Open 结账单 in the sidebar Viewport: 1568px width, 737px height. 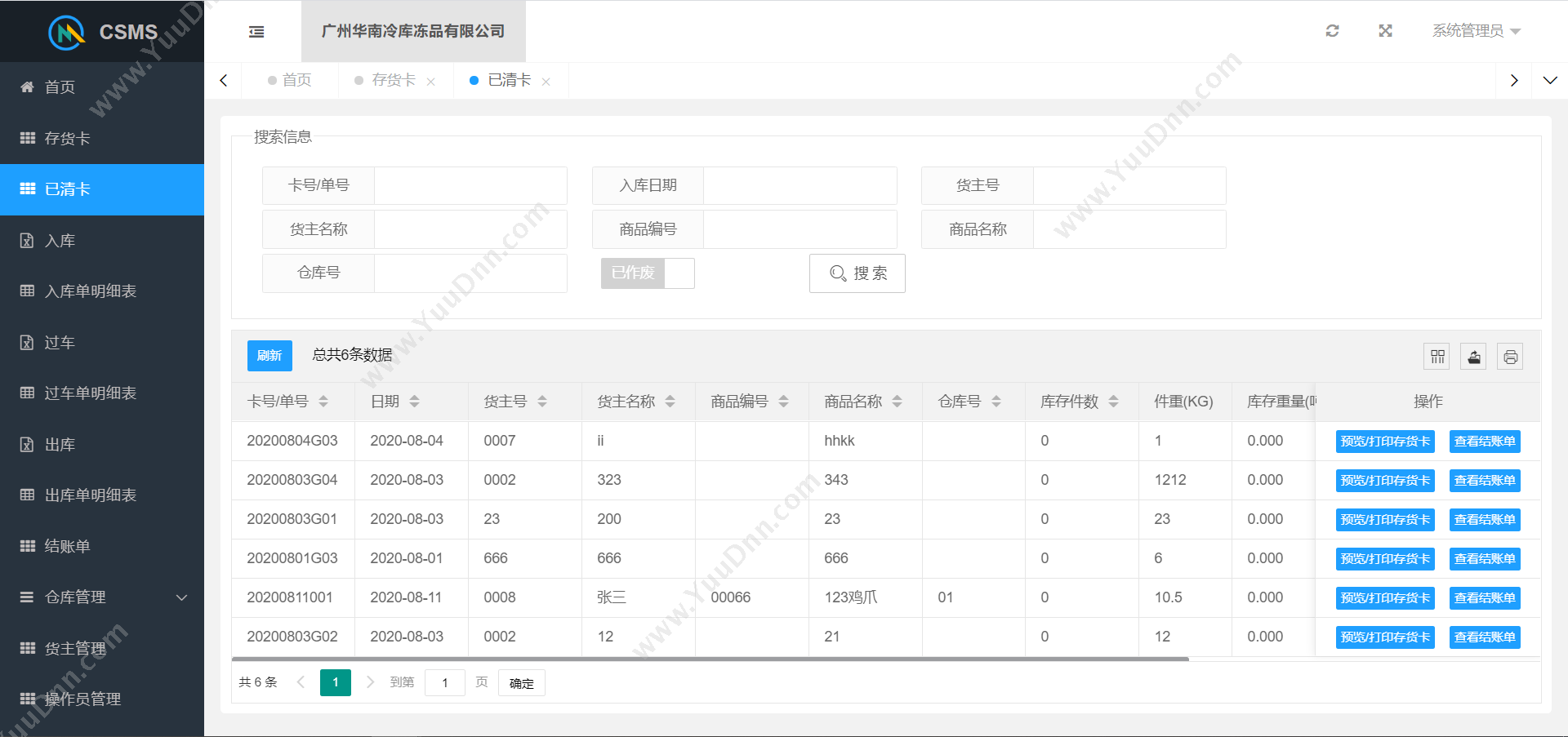point(102,547)
